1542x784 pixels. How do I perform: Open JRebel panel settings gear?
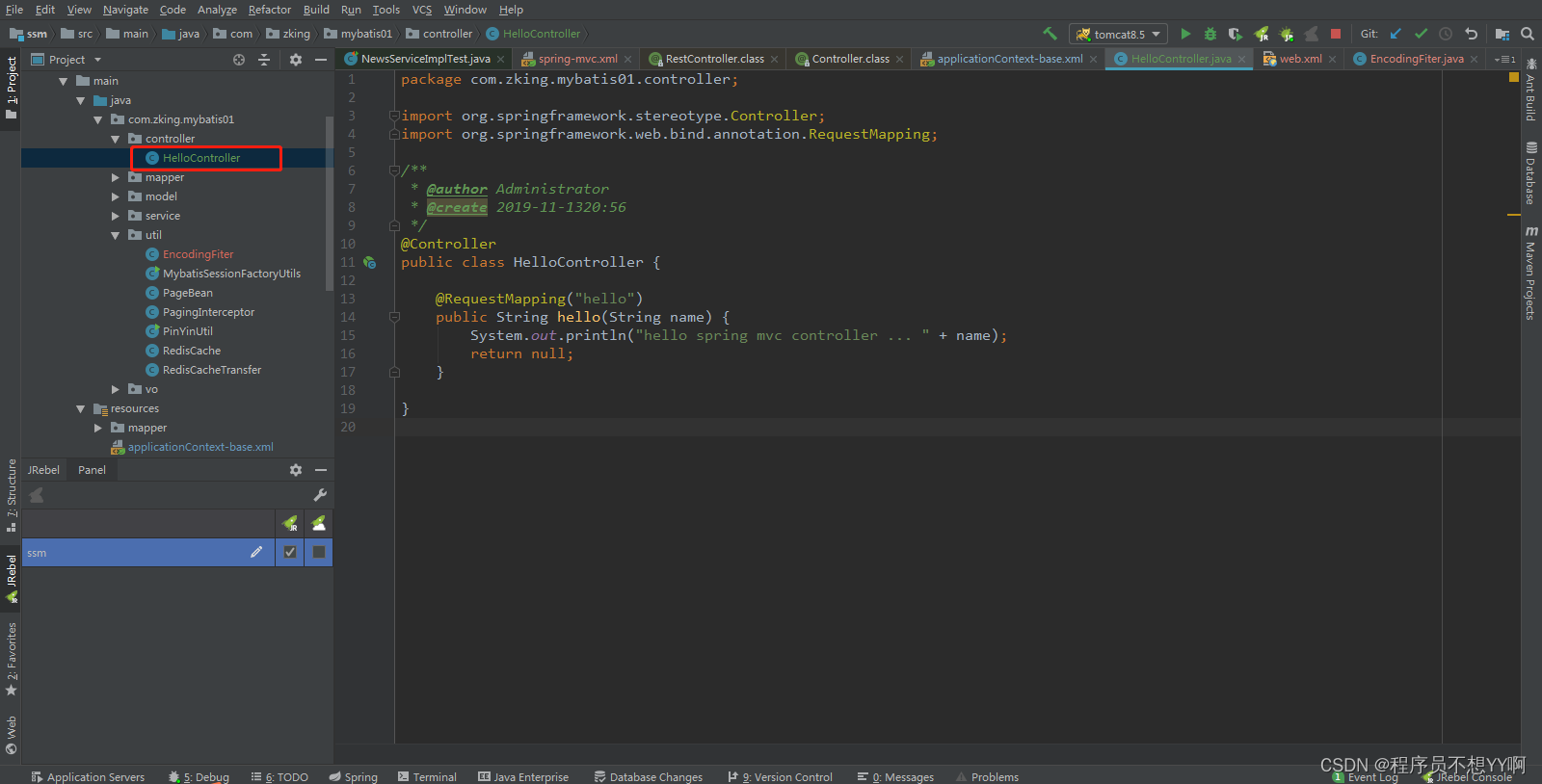point(296,470)
